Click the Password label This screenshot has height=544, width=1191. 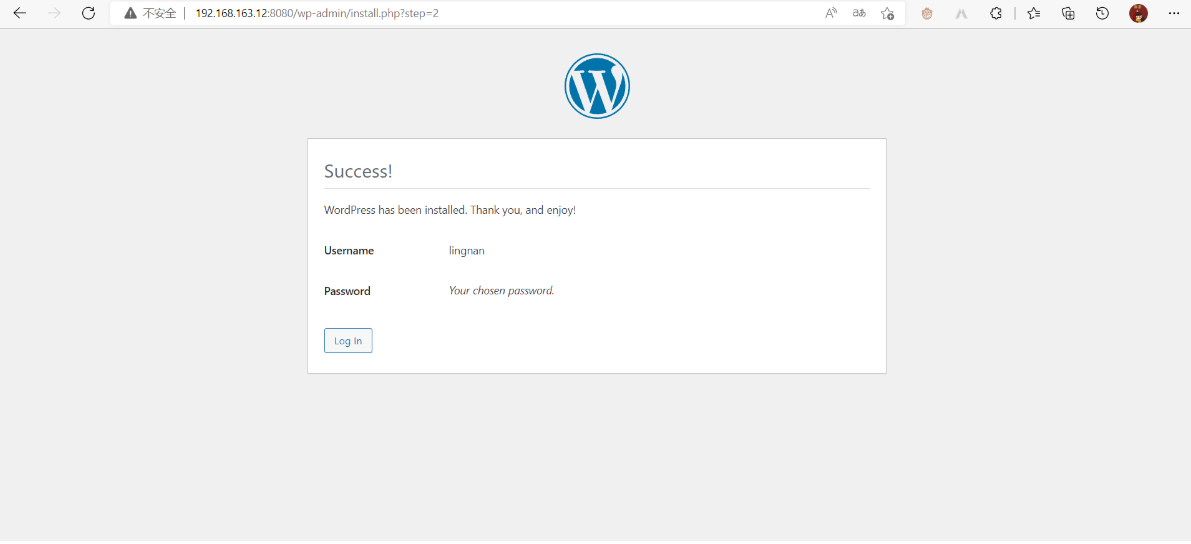[x=347, y=291]
